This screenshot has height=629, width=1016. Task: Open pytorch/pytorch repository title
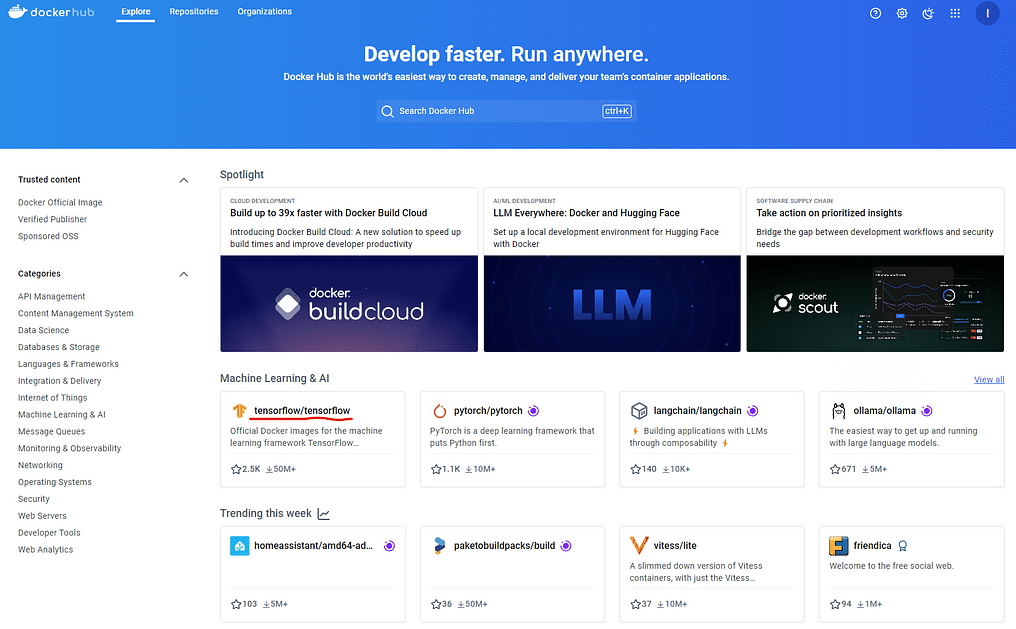pyautogui.click(x=488, y=411)
